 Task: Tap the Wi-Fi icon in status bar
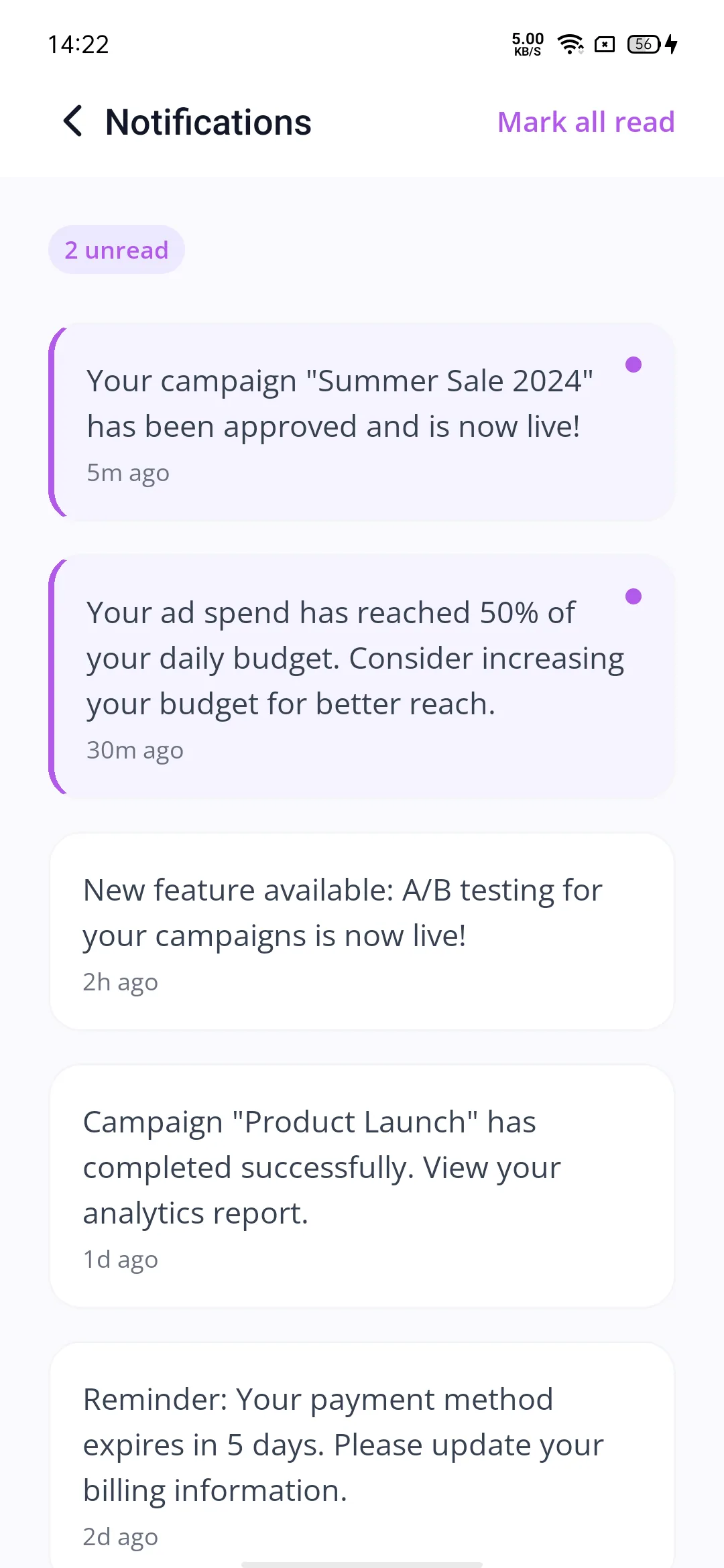pos(570,44)
